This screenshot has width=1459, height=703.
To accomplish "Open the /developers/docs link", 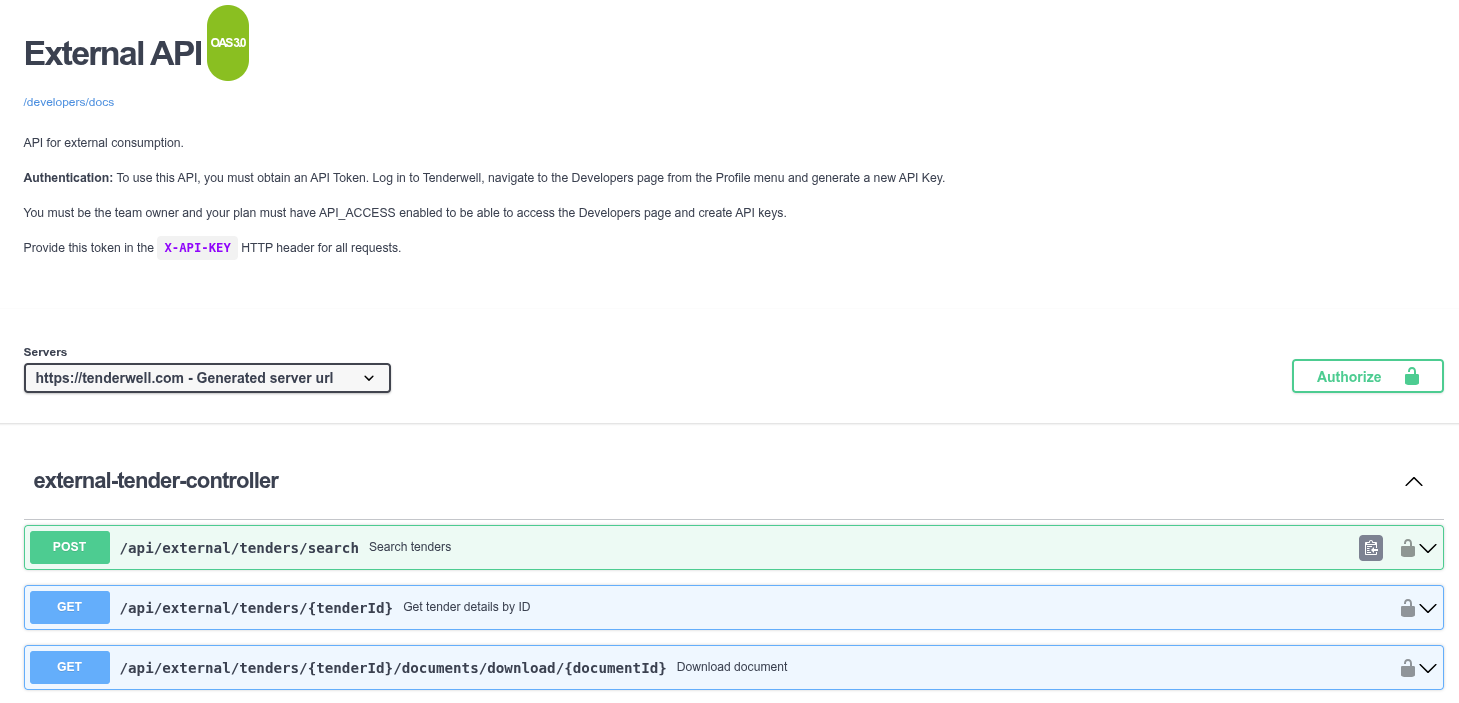I will 68,102.
